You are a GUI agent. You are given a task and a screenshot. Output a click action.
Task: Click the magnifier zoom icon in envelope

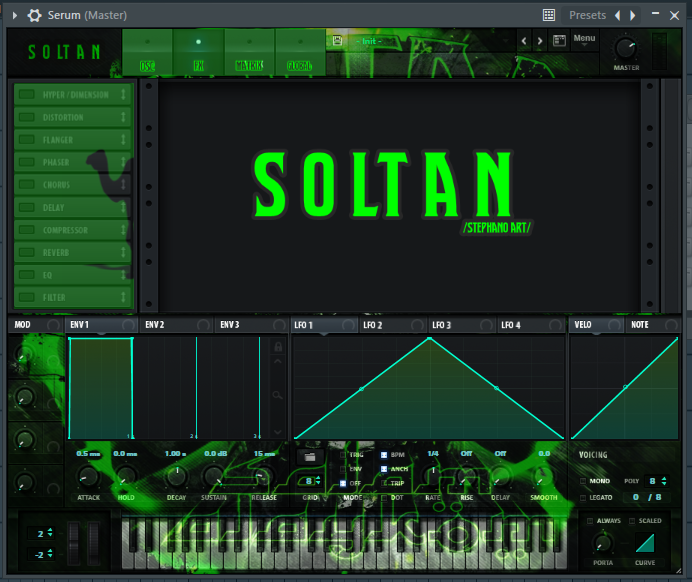pos(278,395)
